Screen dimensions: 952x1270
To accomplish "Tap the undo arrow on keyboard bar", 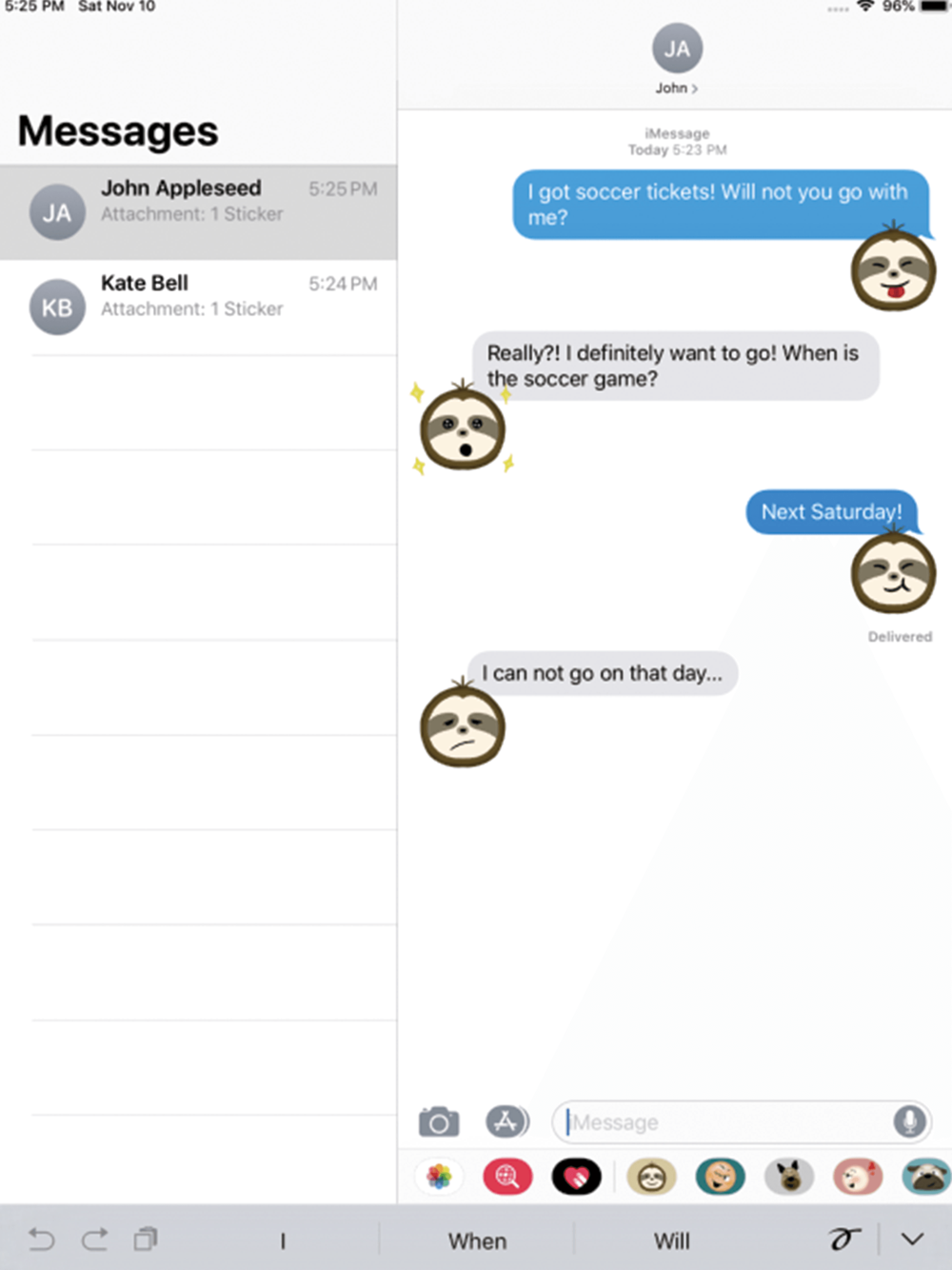I will click(42, 1240).
